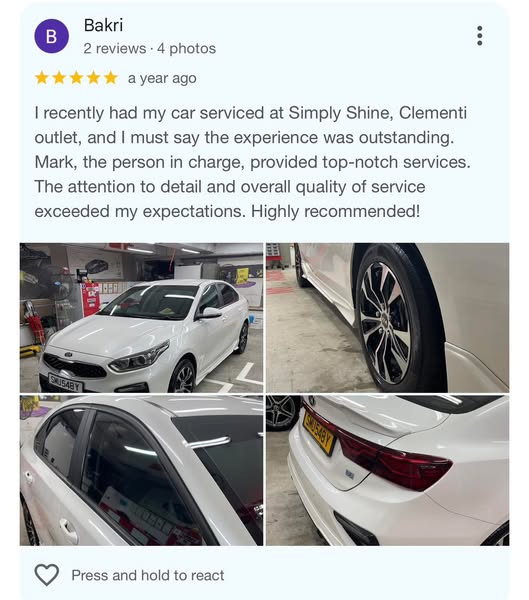Open photo of rear tail light
This screenshot has height=600, width=529.
tap(387, 471)
